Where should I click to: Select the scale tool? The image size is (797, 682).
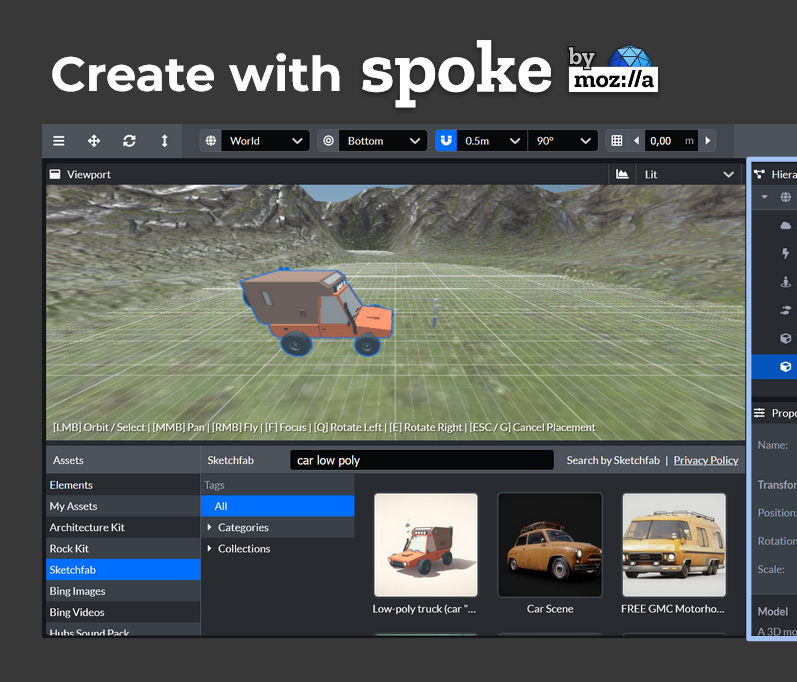[x=165, y=141]
